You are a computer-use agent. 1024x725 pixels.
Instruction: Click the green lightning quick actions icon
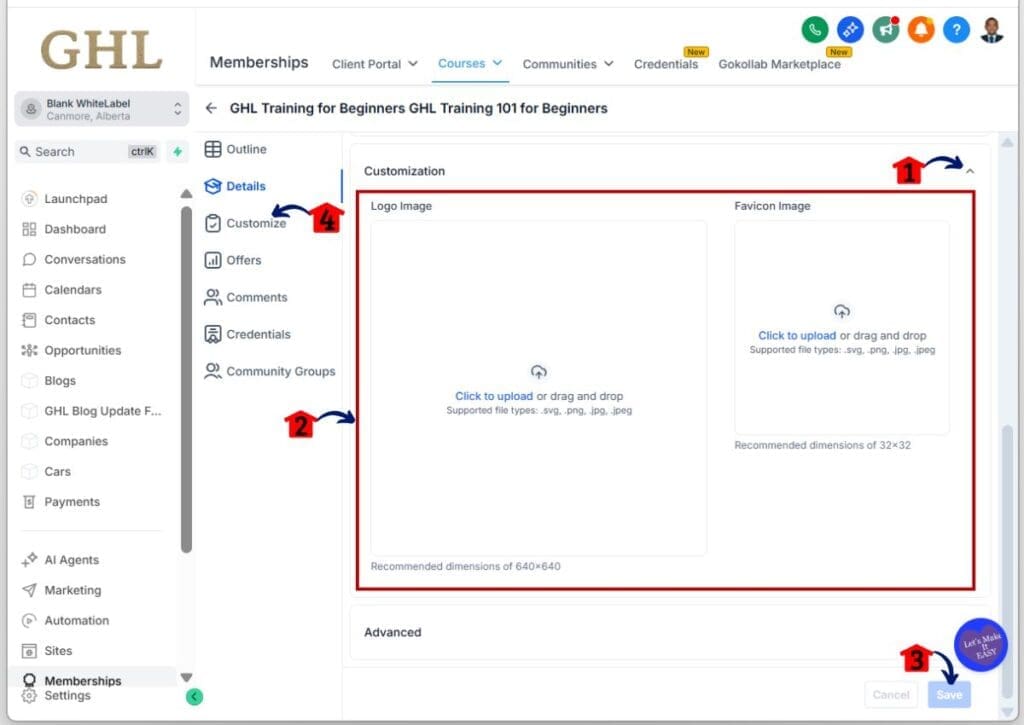pyautogui.click(x=178, y=152)
